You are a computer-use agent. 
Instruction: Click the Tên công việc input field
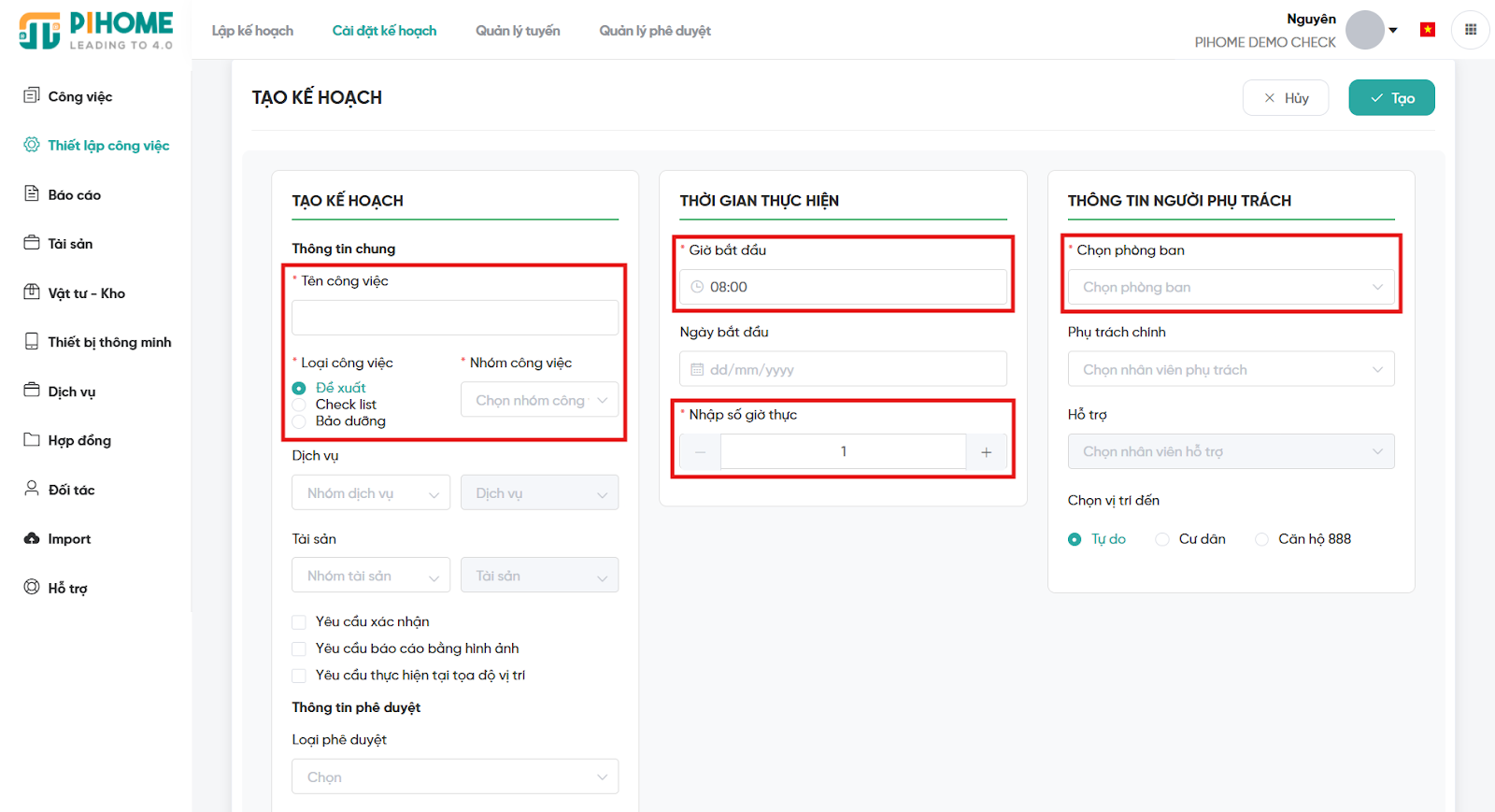tap(455, 318)
